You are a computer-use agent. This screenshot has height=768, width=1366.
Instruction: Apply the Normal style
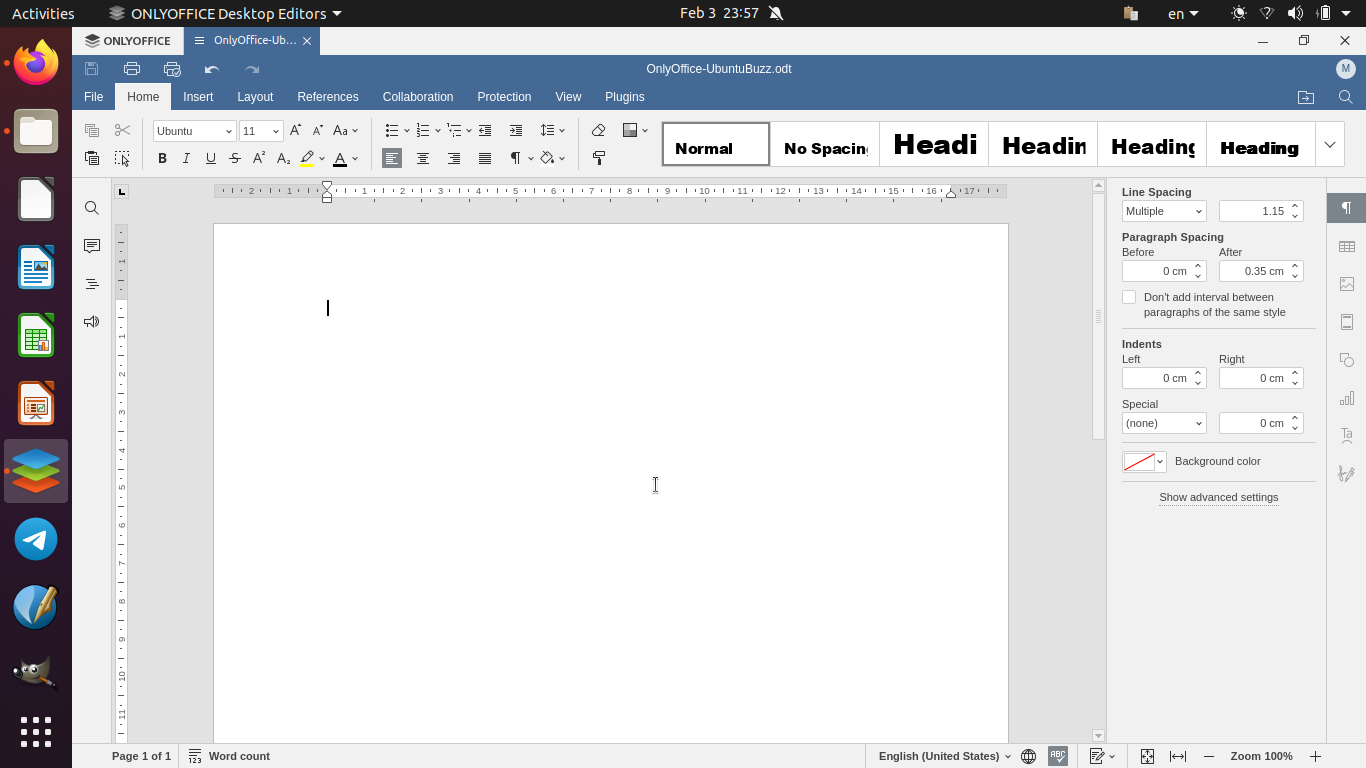pyautogui.click(x=716, y=145)
